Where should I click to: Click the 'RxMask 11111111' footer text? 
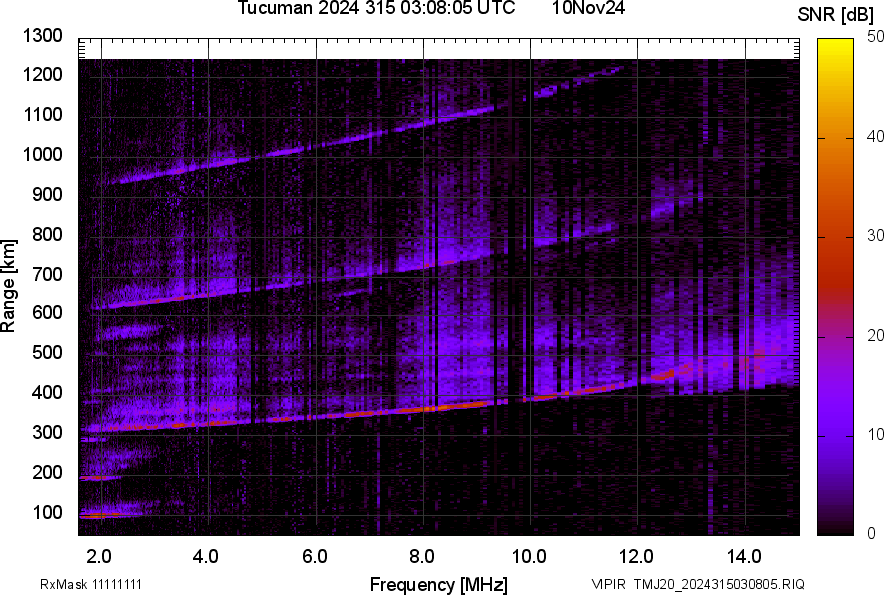[x=91, y=584]
